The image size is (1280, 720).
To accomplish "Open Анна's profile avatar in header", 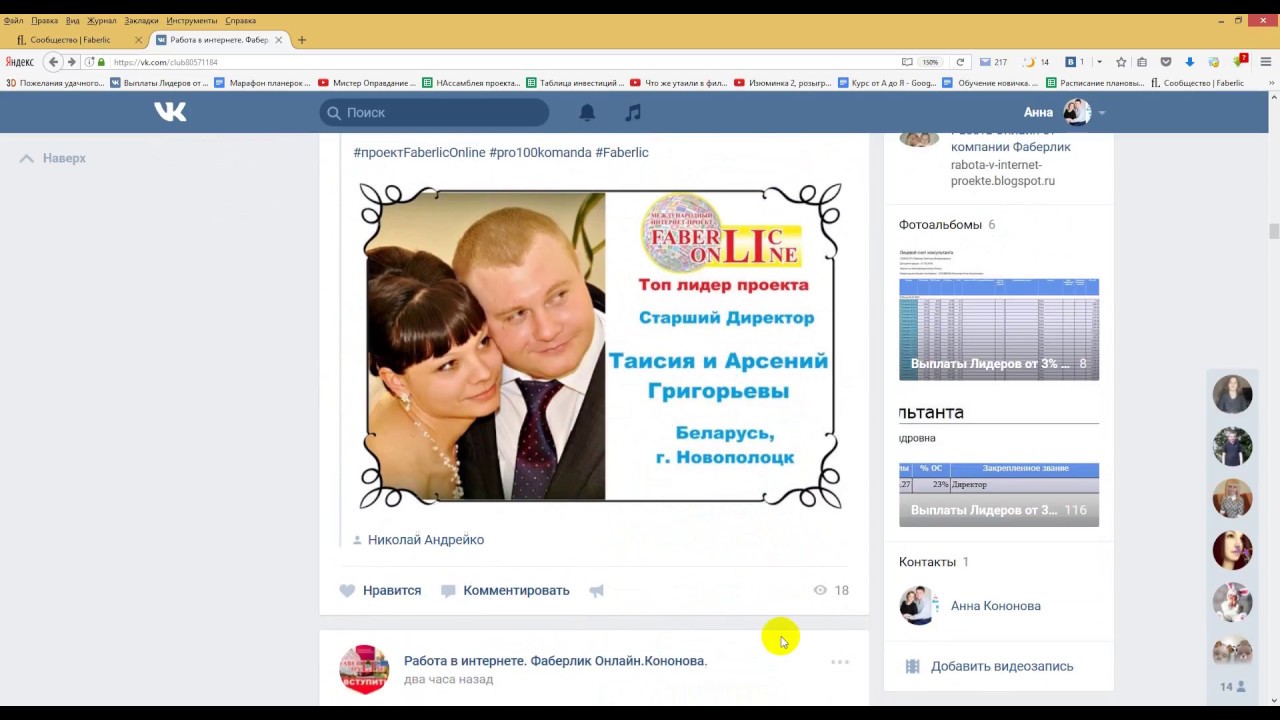I will (x=1077, y=112).
